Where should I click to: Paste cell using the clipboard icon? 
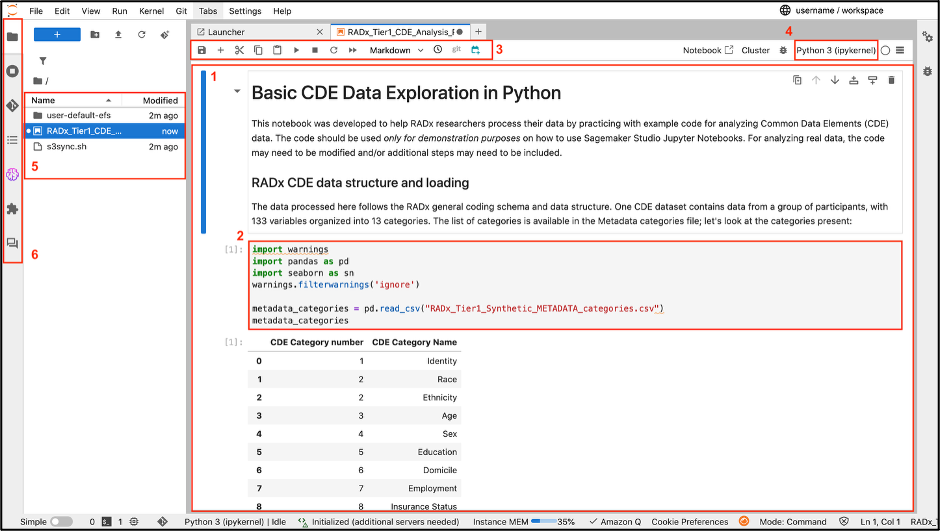click(277, 50)
